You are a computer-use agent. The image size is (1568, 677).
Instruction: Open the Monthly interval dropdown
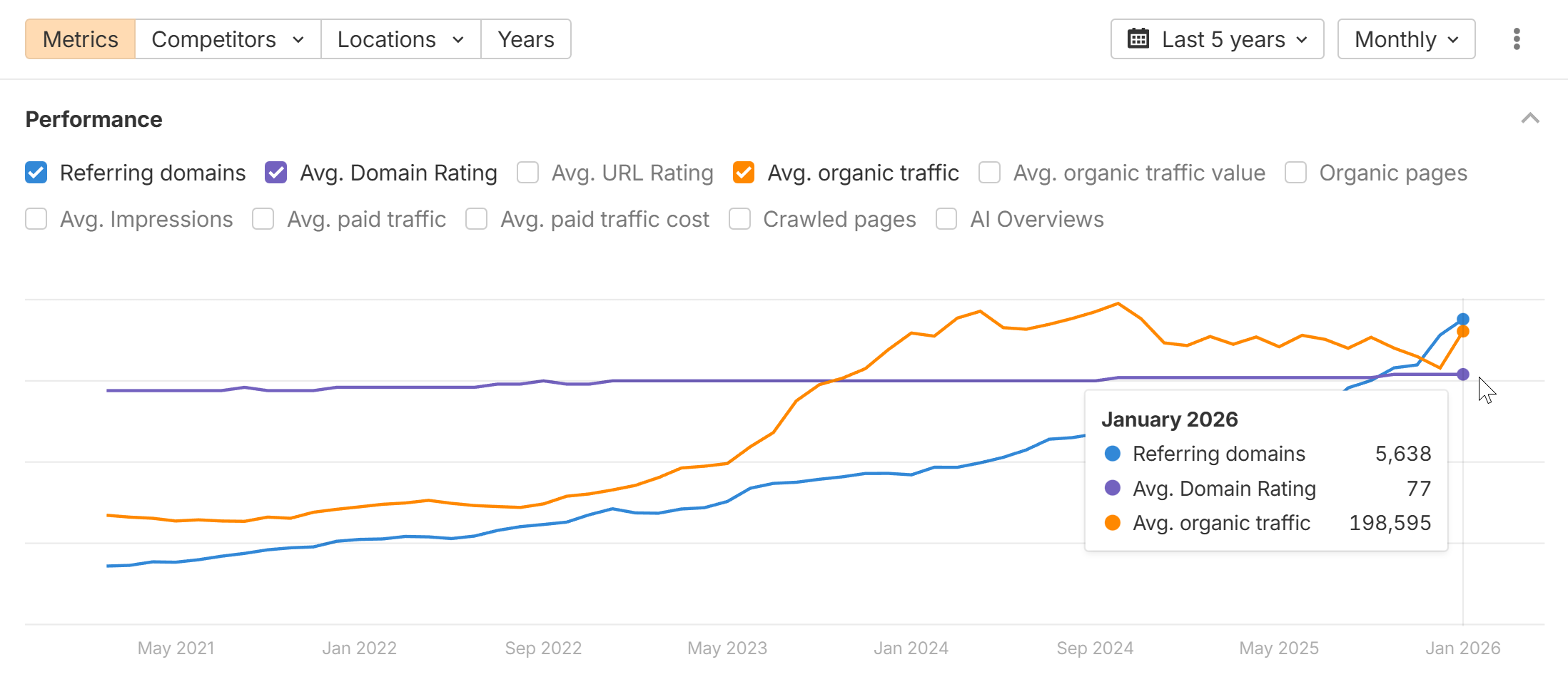1406,39
